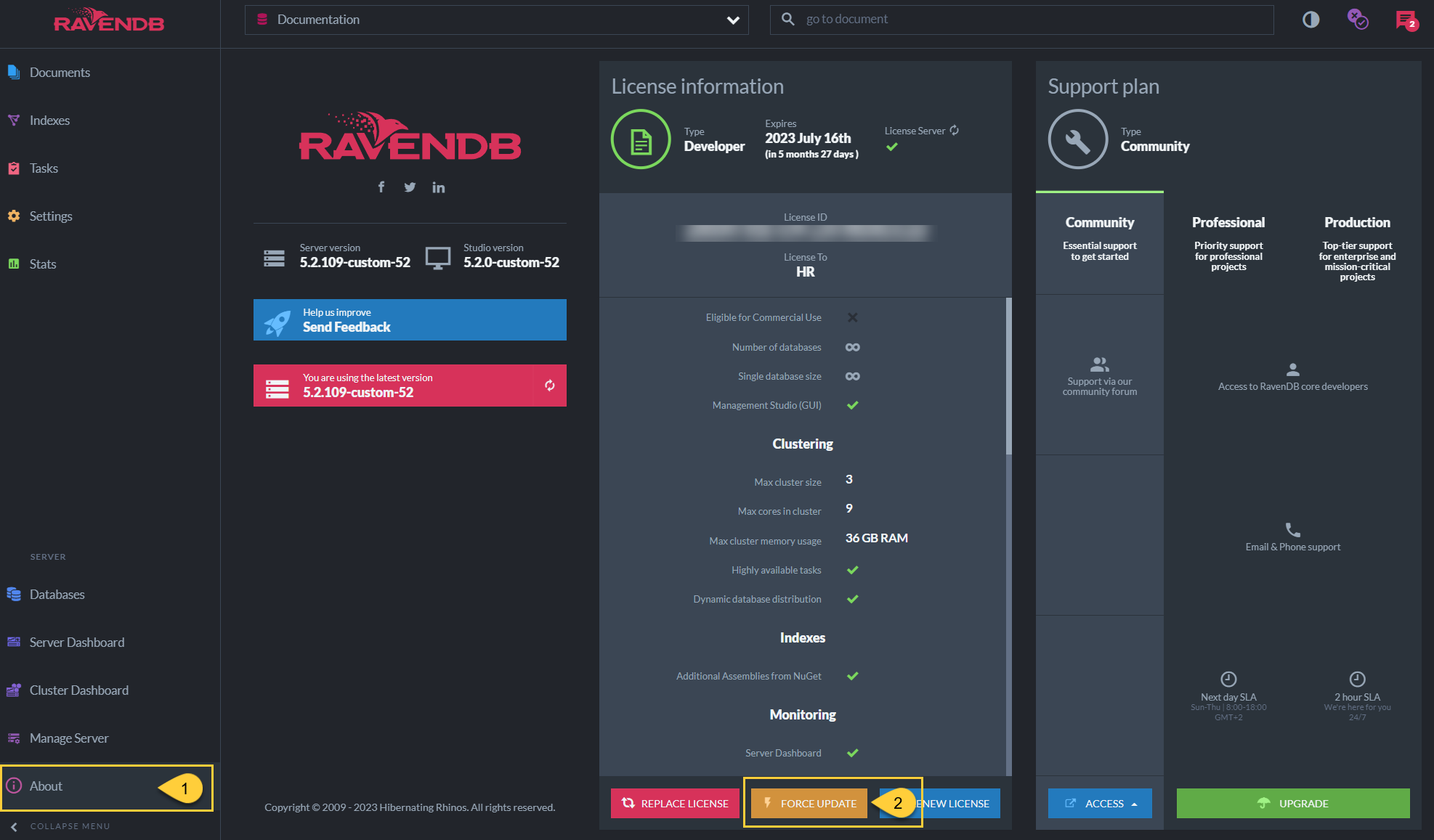The height and width of the screenshot is (840, 1434).
Task: Click the License To HR text
Action: tap(805, 272)
